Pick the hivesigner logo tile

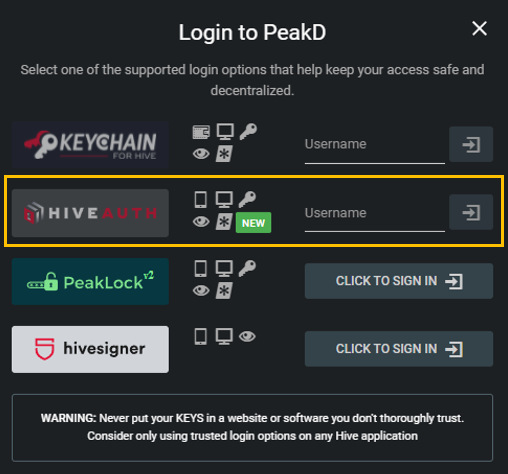pos(90,349)
